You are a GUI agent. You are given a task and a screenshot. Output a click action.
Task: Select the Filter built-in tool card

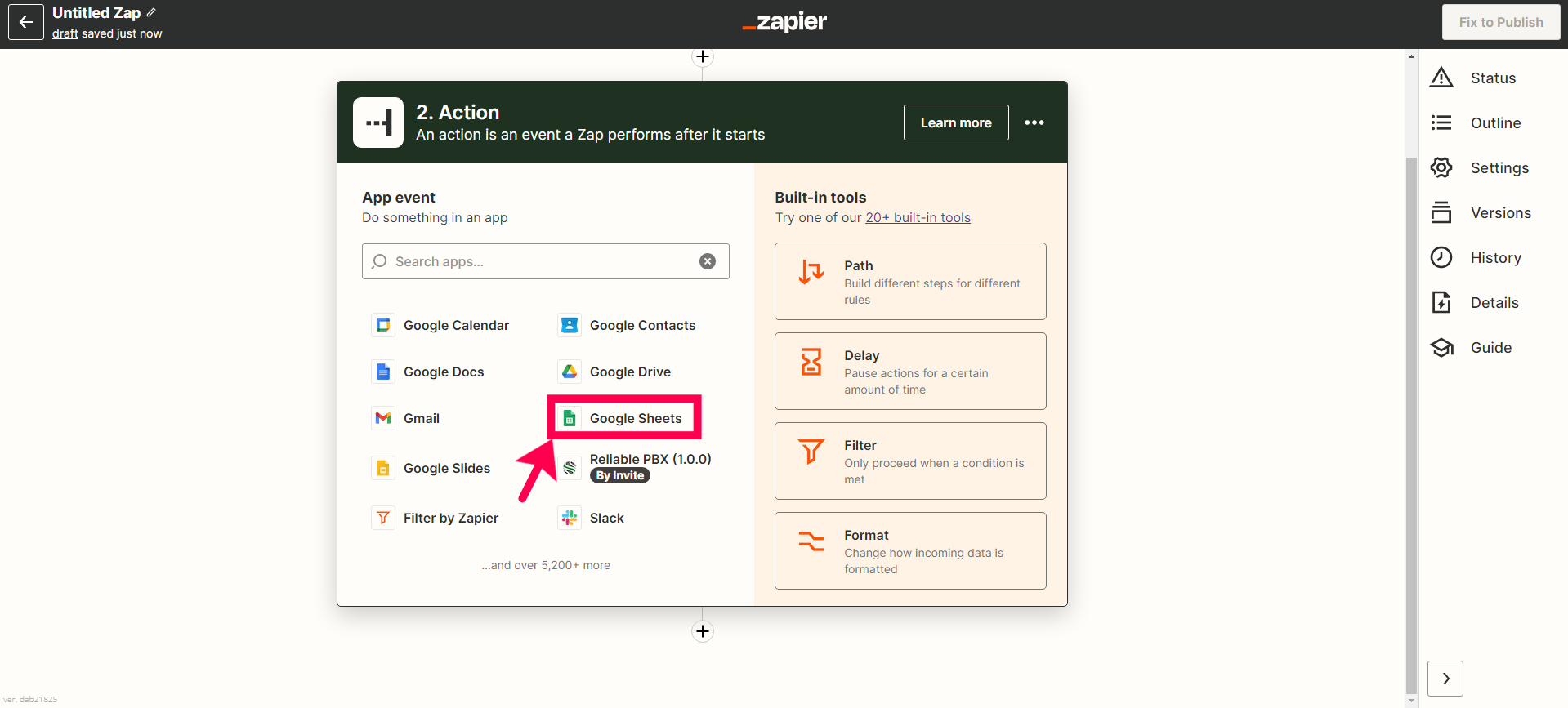(x=910, y=461)
